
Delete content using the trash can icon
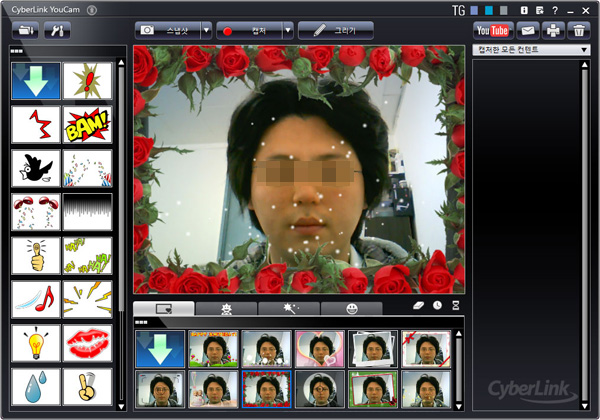pos(579,31)
